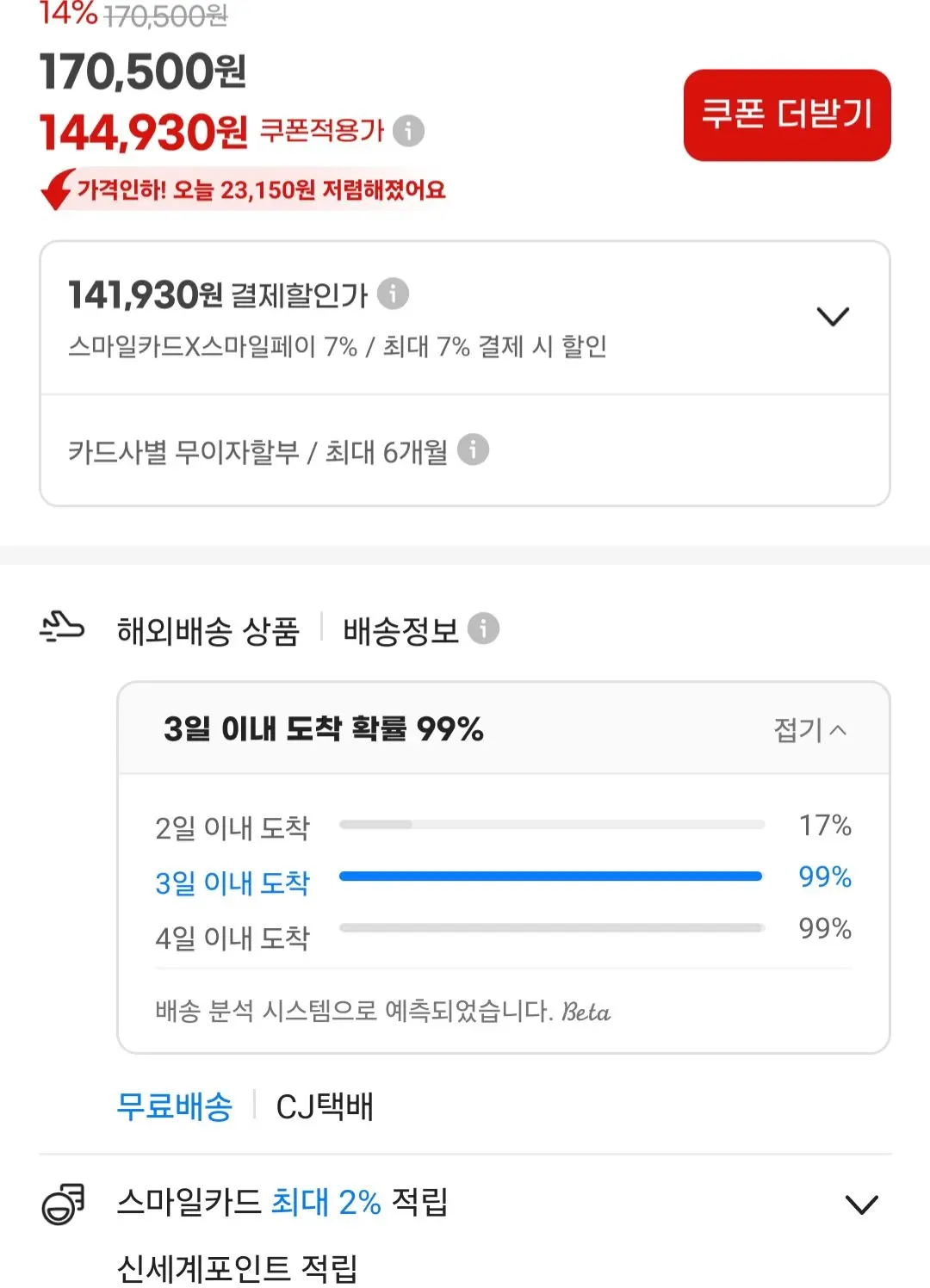Tap the info icon next to 결제할인가
This screenshot has height=1288, width=930.
[393, 294]
